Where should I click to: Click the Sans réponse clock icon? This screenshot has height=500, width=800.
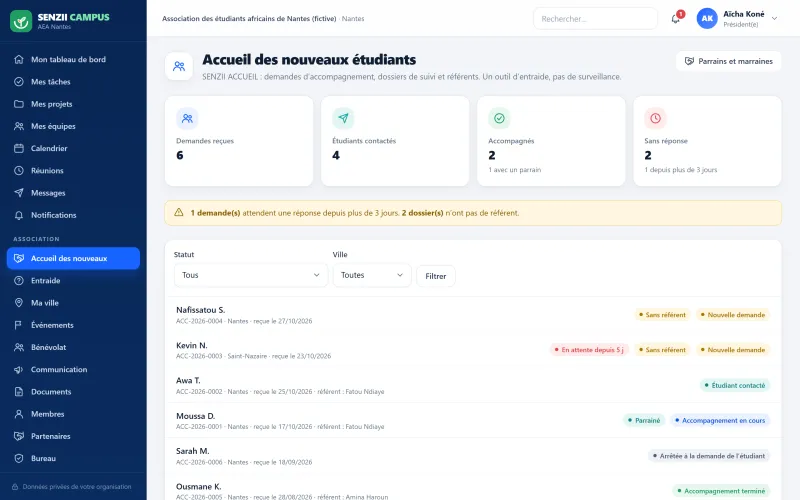click(x=656, y=118)
